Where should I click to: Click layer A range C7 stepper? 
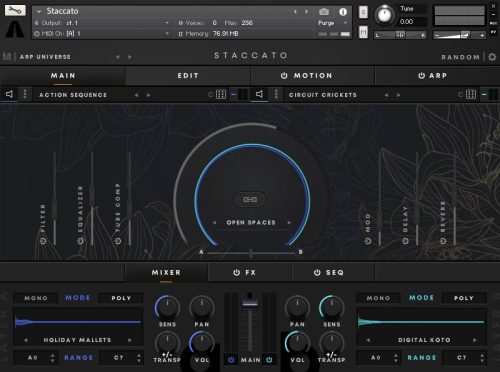[139, 358]
